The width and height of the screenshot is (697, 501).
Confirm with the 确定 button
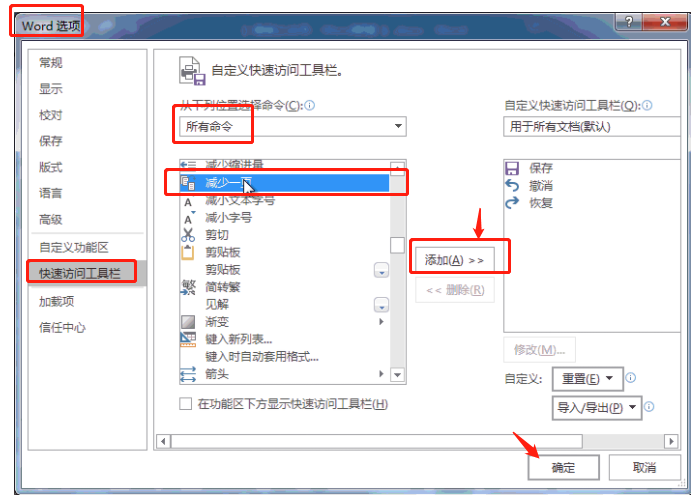click(x=563, y=467)
